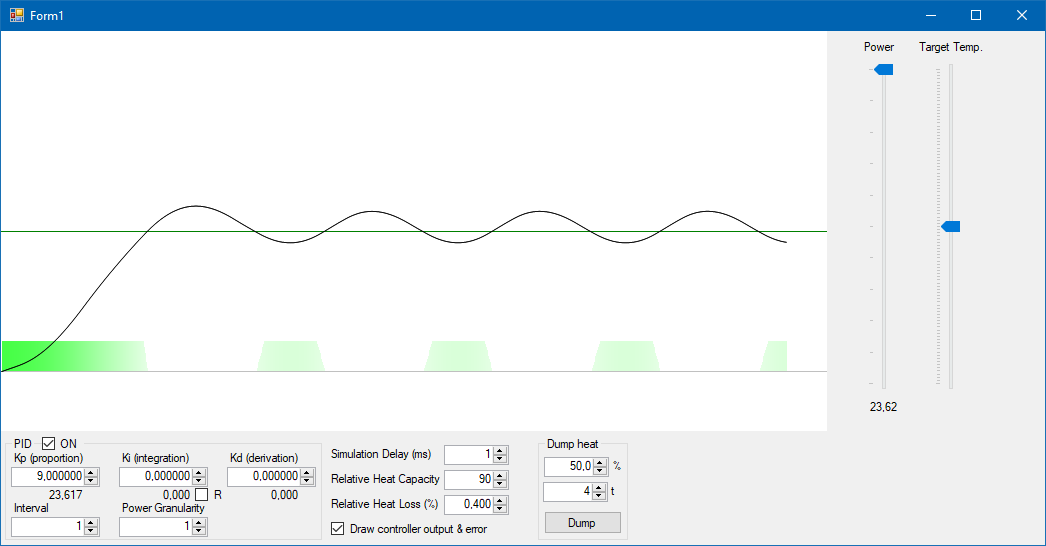Click the Ki (integration) value field
The width and height of the screenshot is (1046, 546).
pyautogui.click(x=156, y=476)
